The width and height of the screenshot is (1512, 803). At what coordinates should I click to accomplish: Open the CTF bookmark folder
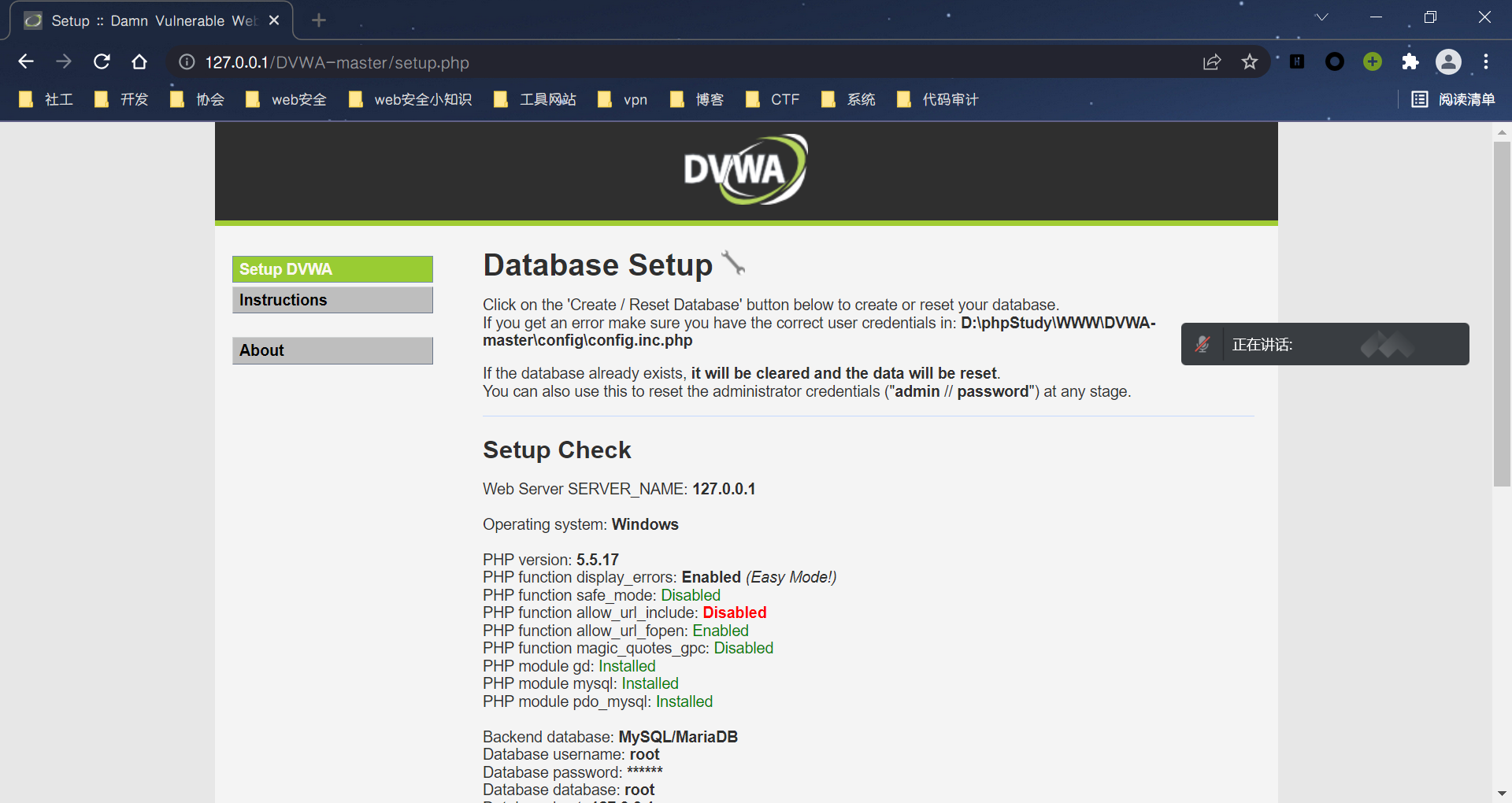[773, 99]
